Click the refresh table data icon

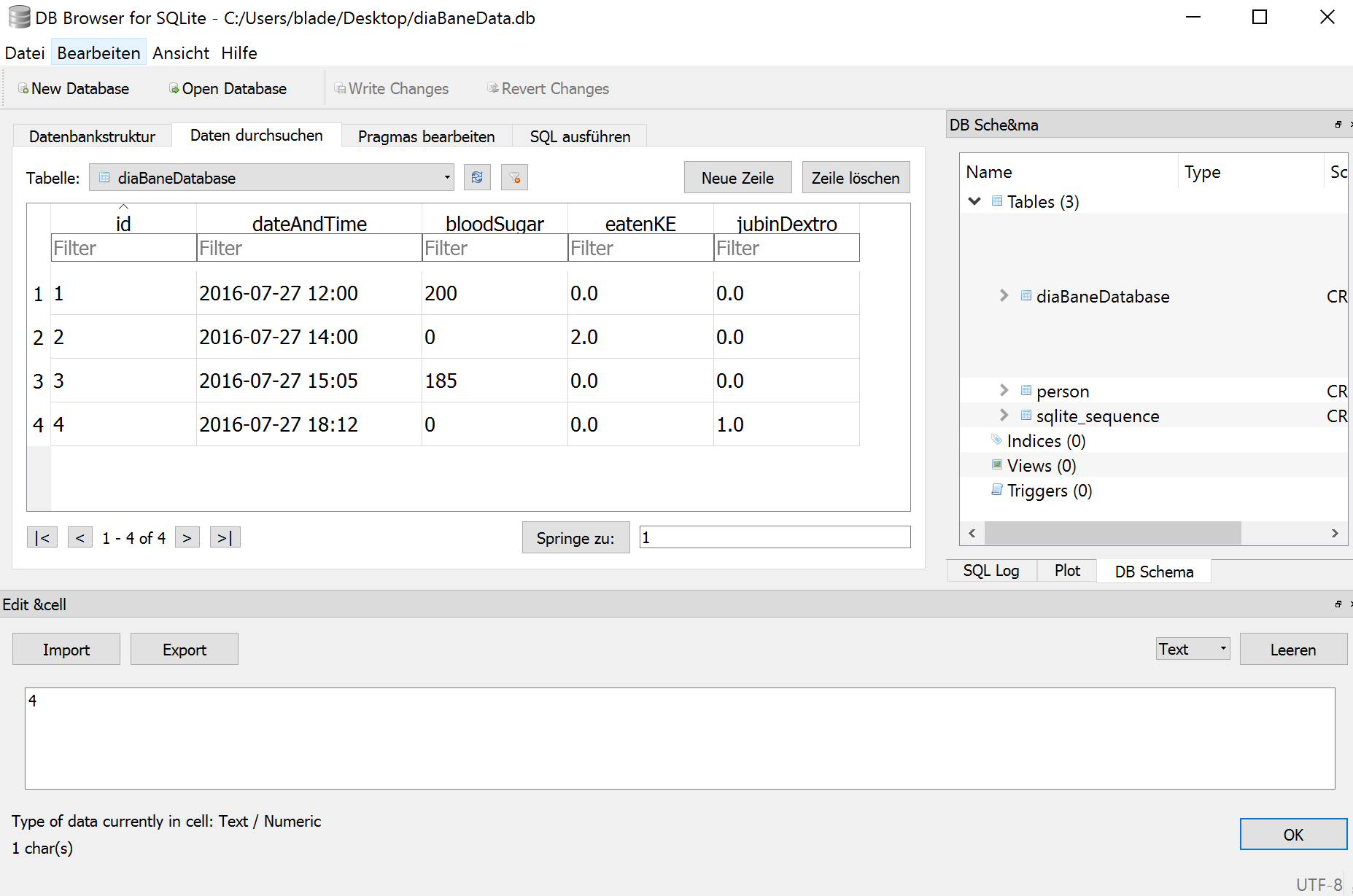[x=477, y=177]
